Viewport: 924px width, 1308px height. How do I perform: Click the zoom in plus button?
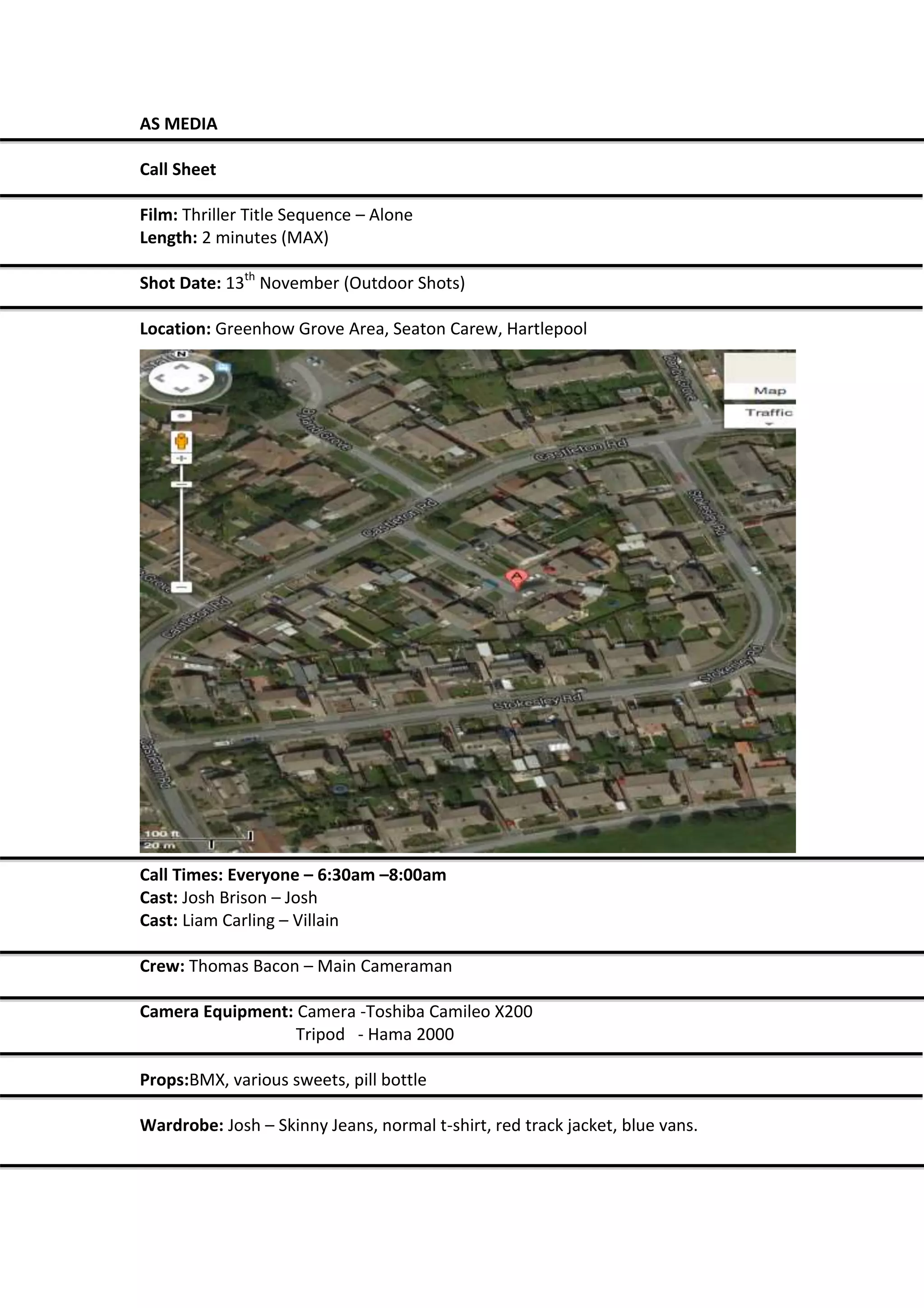click(181, 459)
